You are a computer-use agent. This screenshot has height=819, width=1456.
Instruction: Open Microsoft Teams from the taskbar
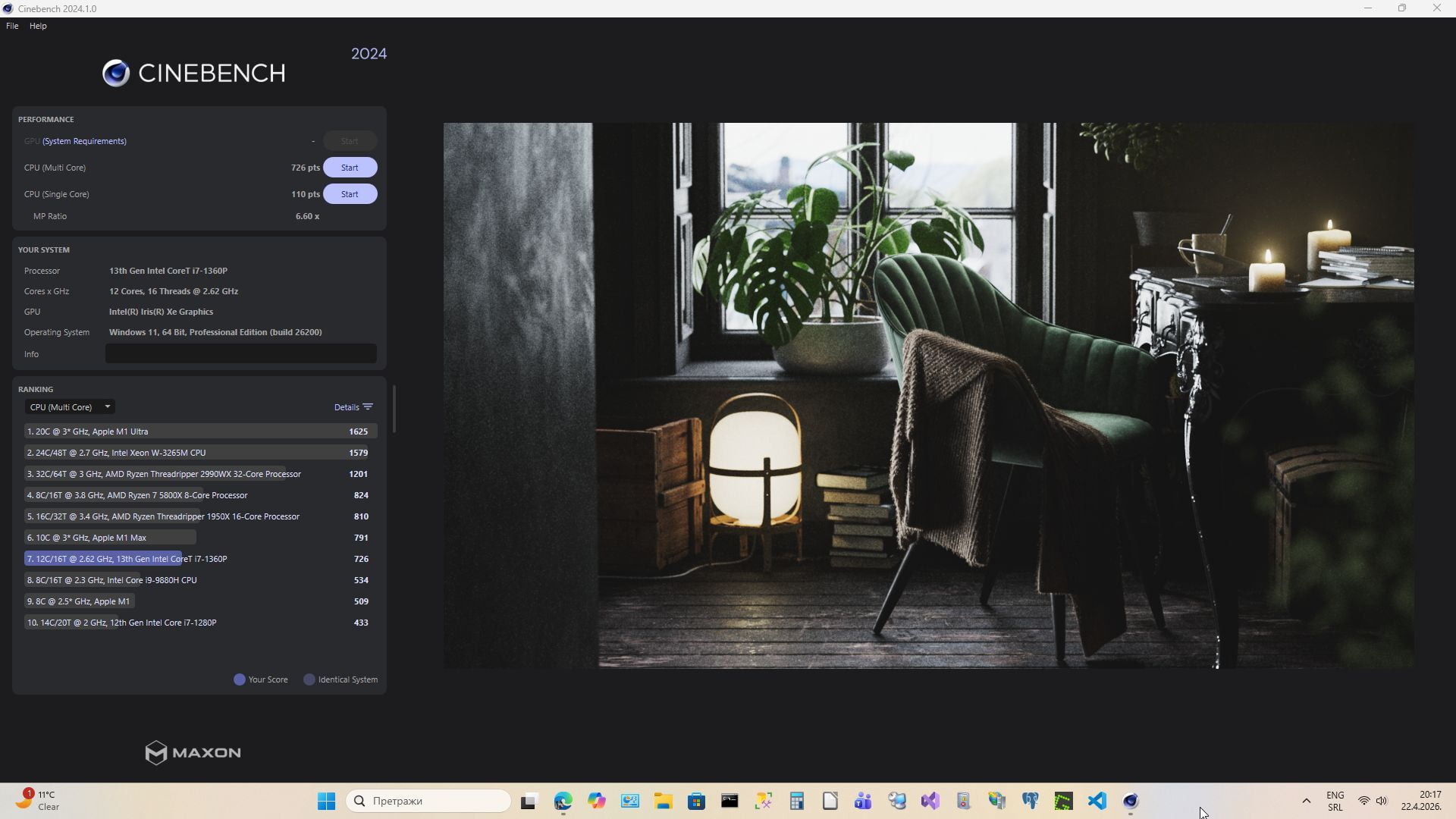pyautogui.click(x=863, y=801)
